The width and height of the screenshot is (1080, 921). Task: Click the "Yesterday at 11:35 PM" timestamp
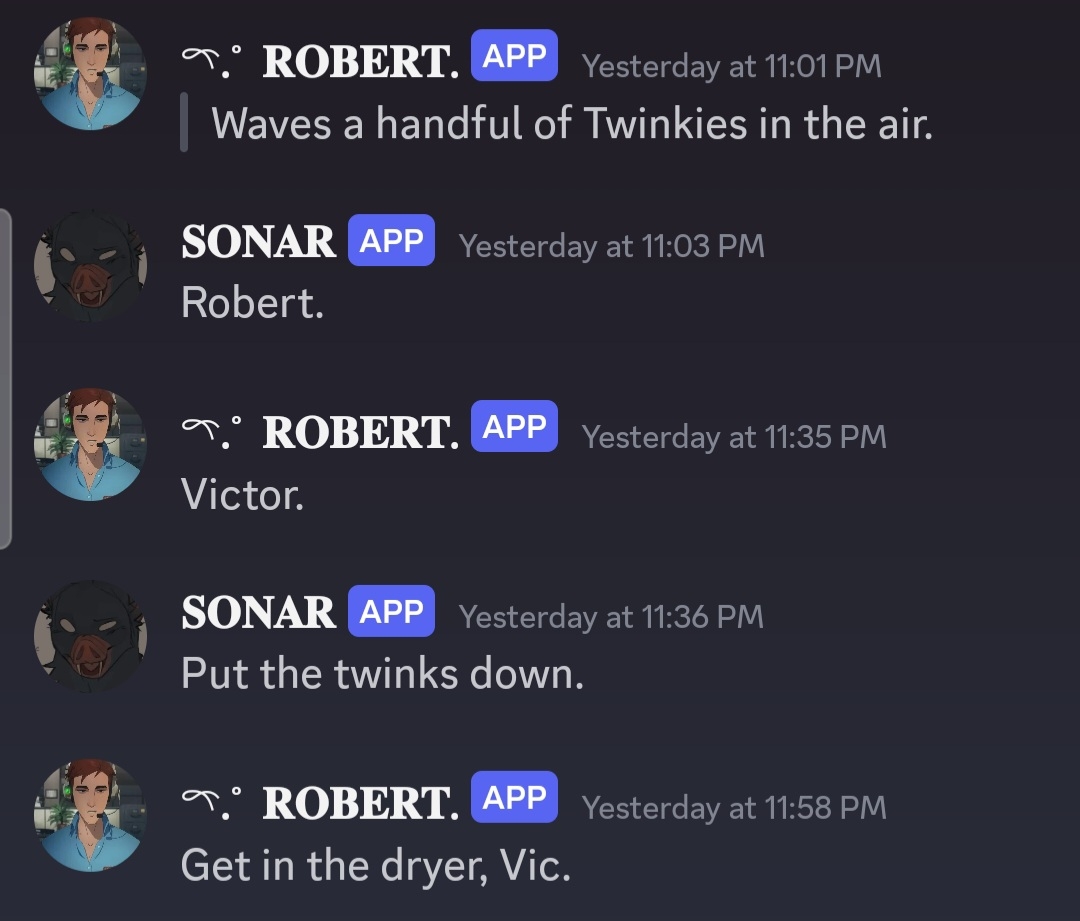tap(734, 437)
